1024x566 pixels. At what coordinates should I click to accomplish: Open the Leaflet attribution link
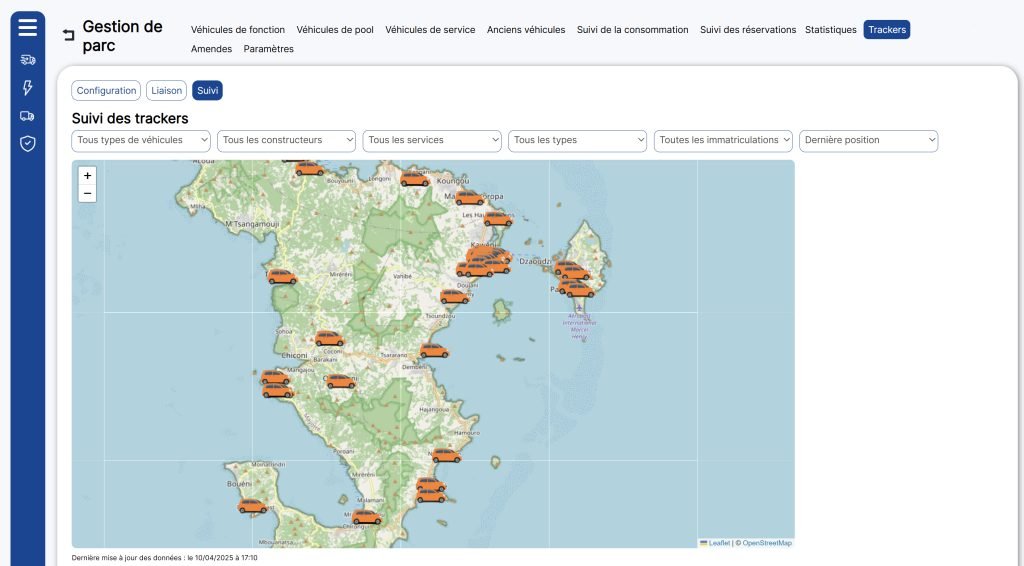point(715,543)
